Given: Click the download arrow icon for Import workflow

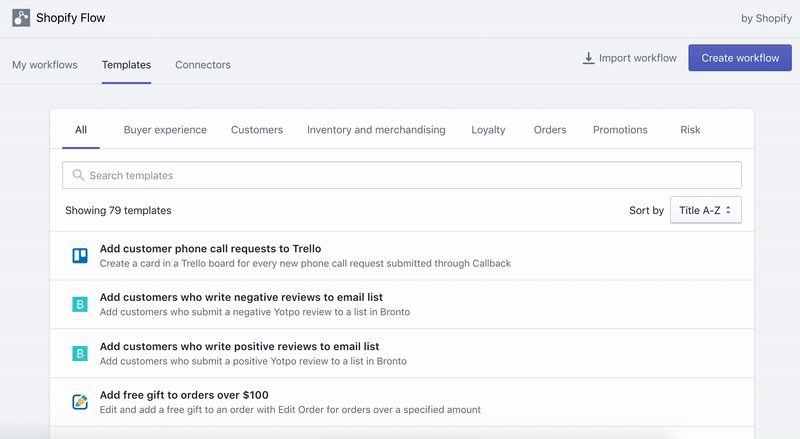Looking at the screenshot, I should pos(589,58).
